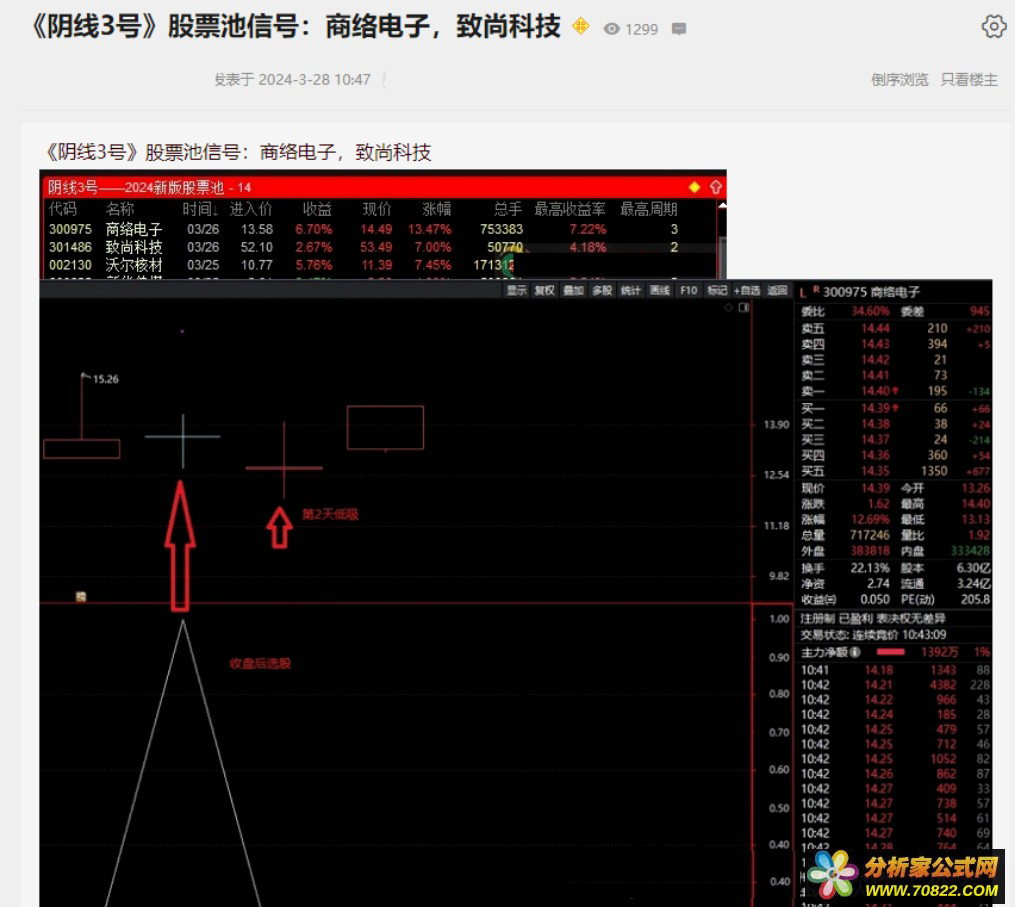Click the 10:41 tick trade row
The width and height of the screenshot is (1015, 907).
tap(895, 670)
